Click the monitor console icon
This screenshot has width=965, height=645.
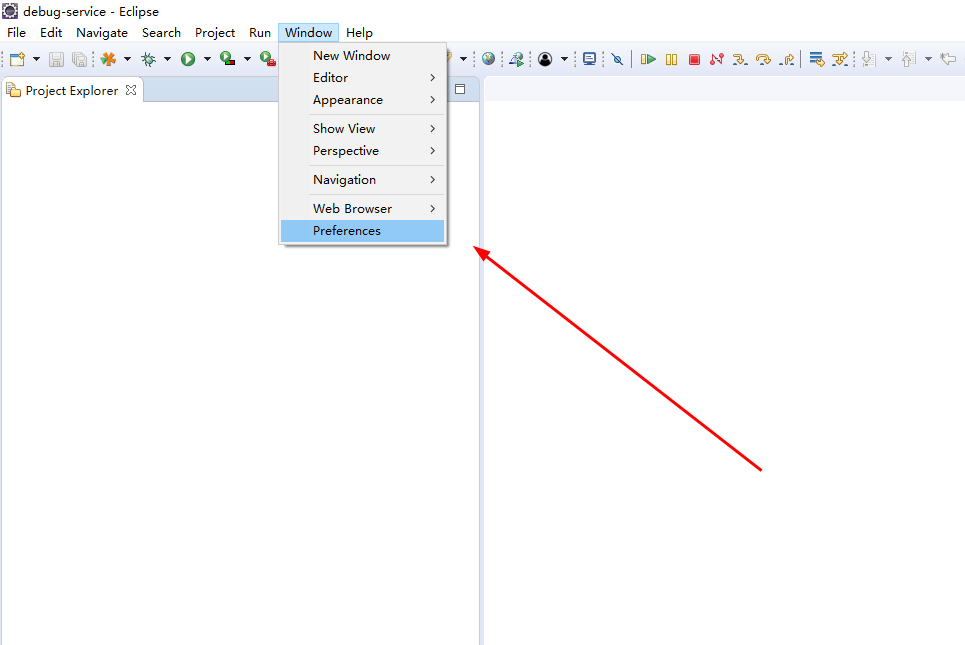click(590, 59)
